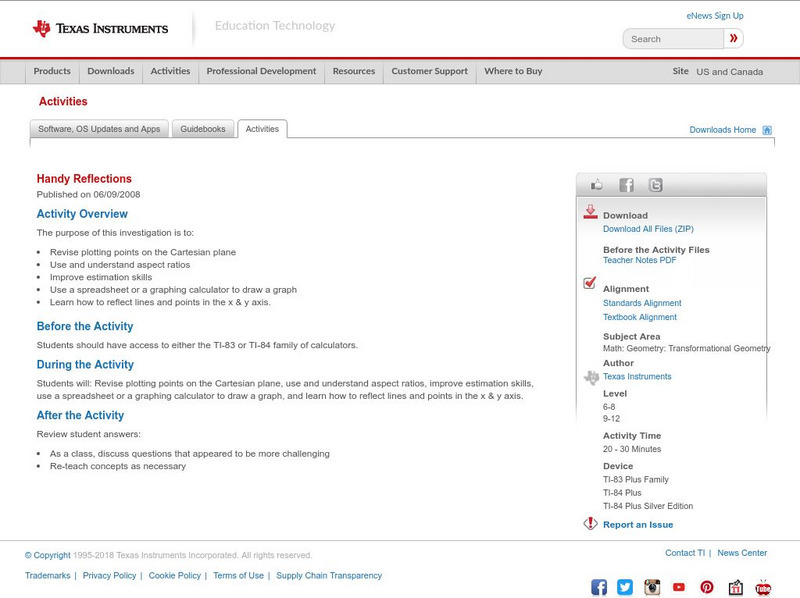
Task: Click the Alignment checkmark icon
Action: [590, 283]
